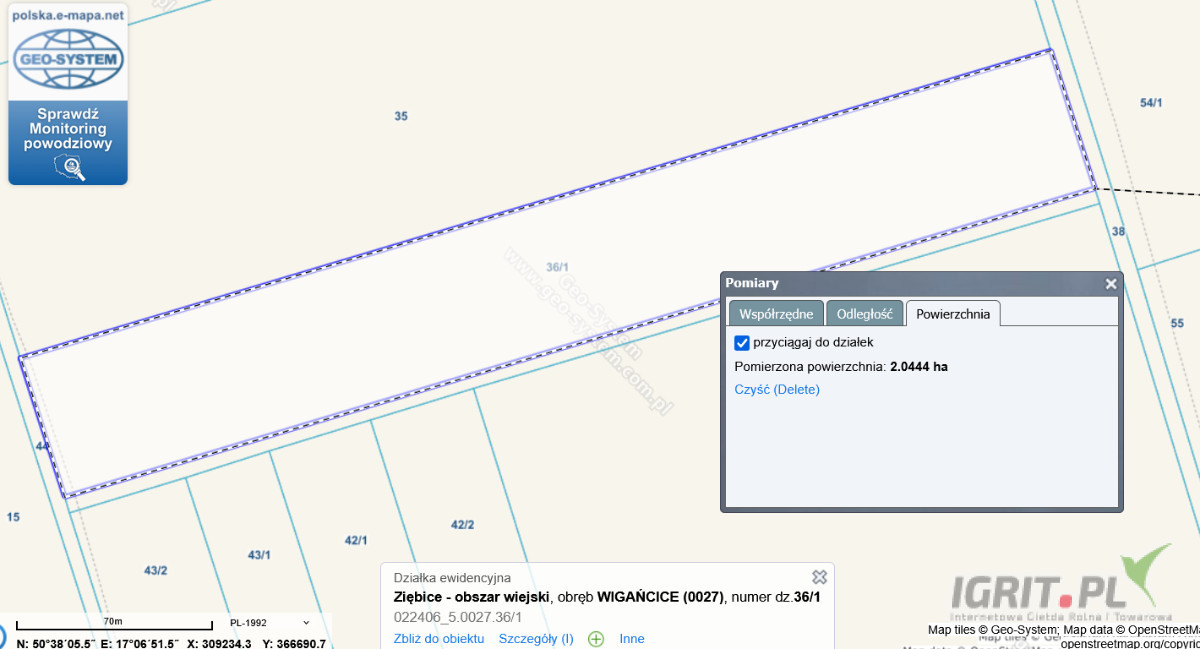Close the Działka ewidencyjna info popup
The width and height of the screenshot is (1200, 649).
819,577
